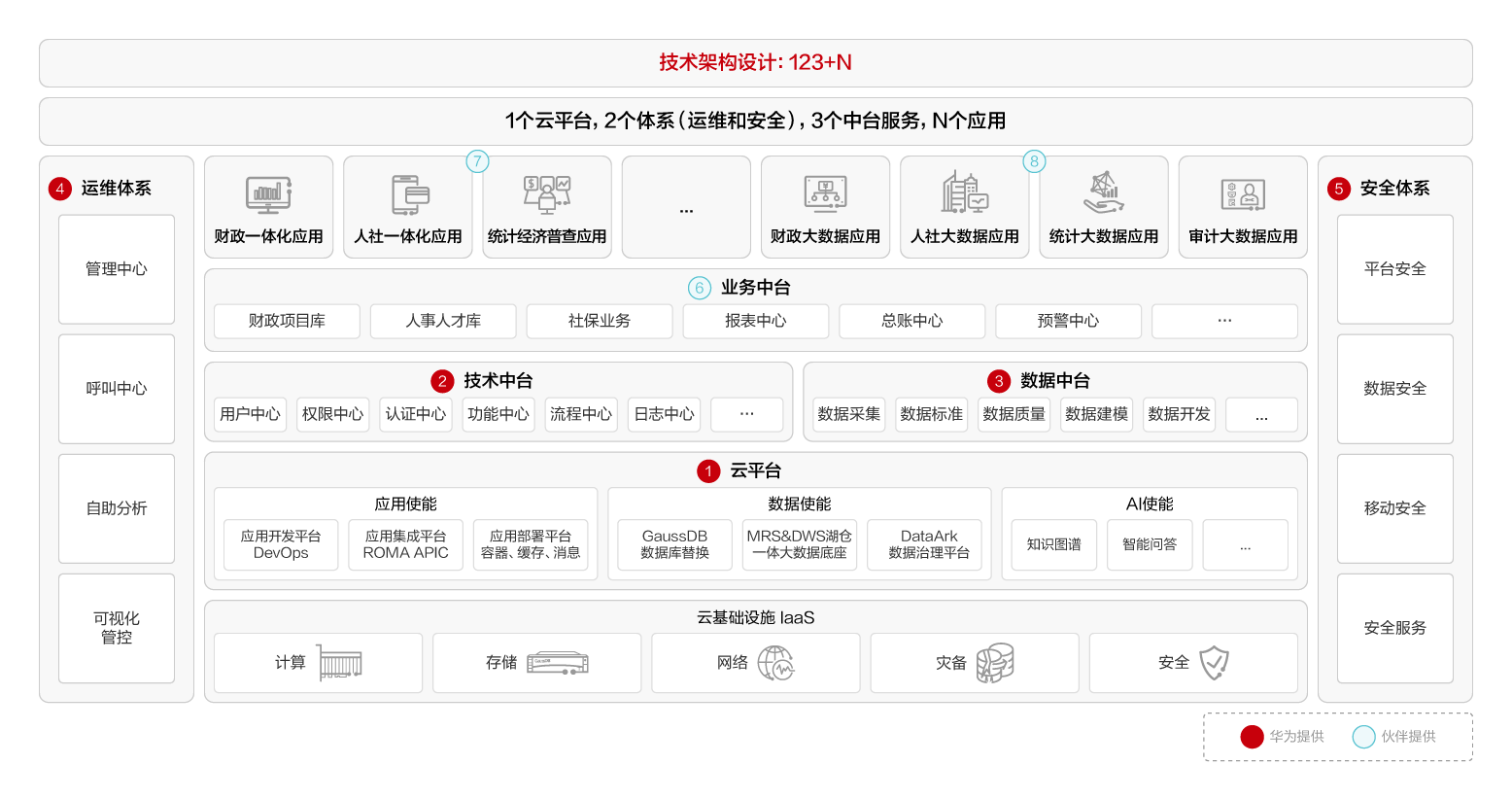Click the 应用开发平台 DevOps box
The width and height of the screenshot is (1512, 800).
pos(281,544)
